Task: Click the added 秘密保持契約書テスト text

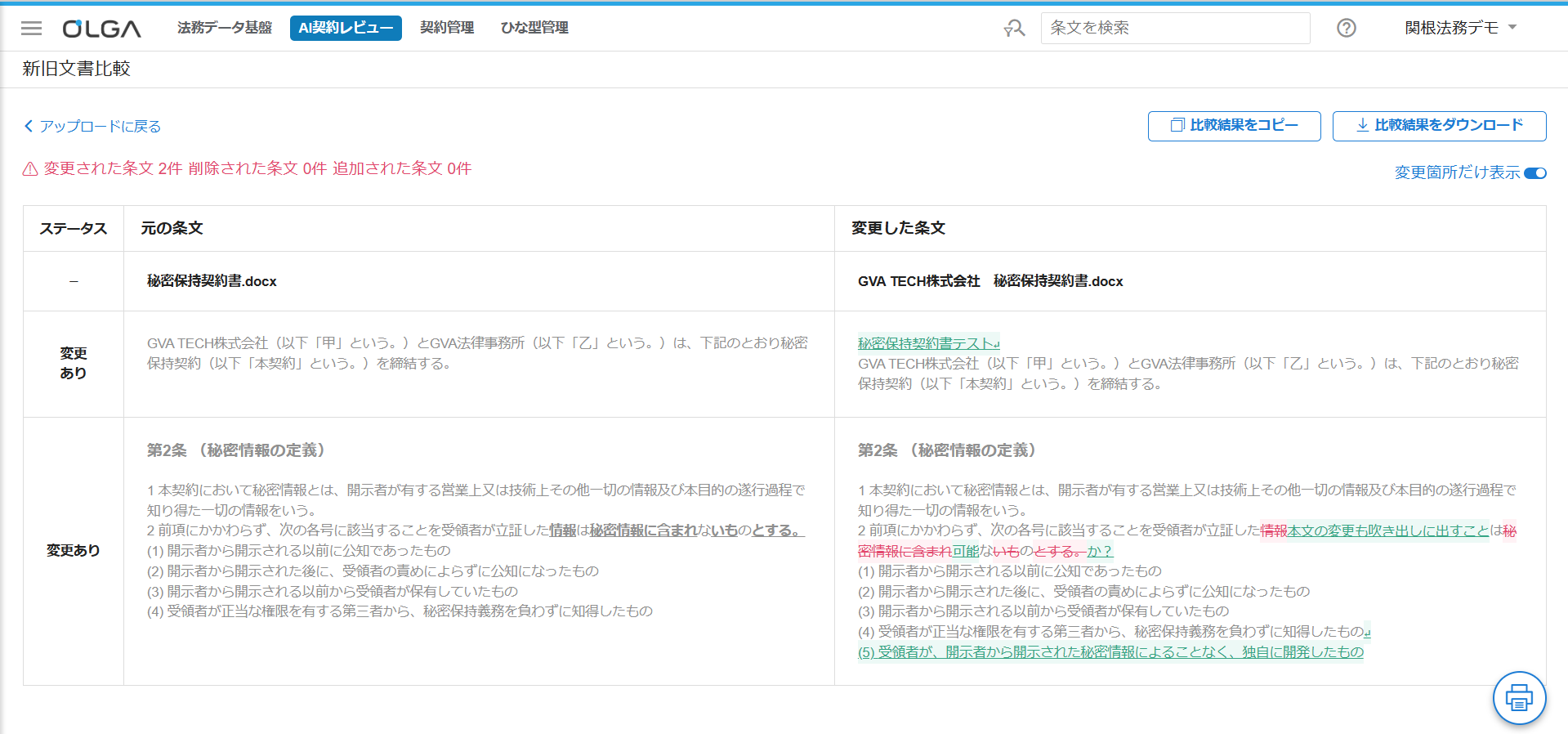Action: pyautogui.click(x=927, y=344)
